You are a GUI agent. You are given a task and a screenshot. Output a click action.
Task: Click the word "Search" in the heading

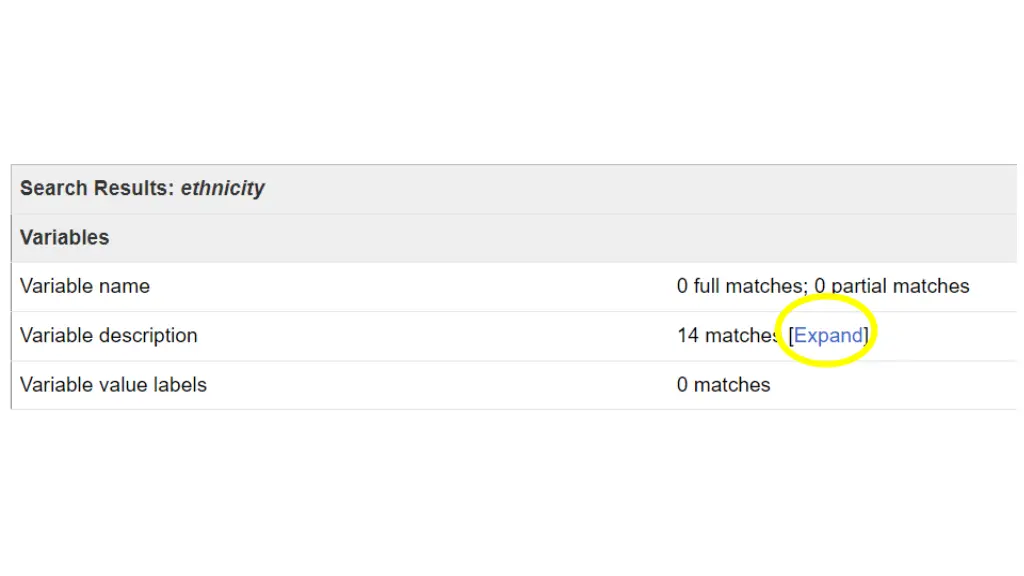pyautogui.click(x=54, y=188)
